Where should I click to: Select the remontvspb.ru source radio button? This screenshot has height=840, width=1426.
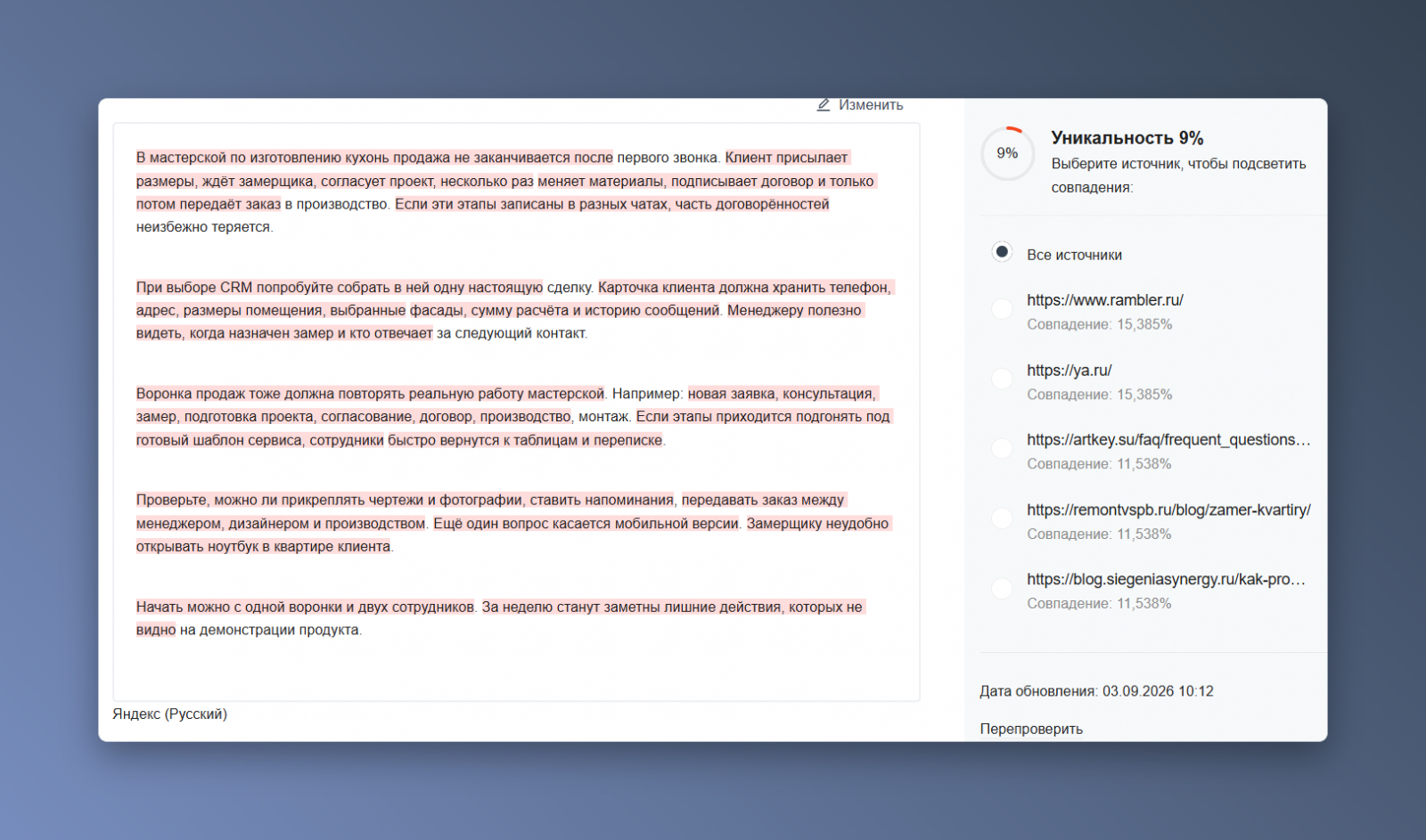point(1002,518)
